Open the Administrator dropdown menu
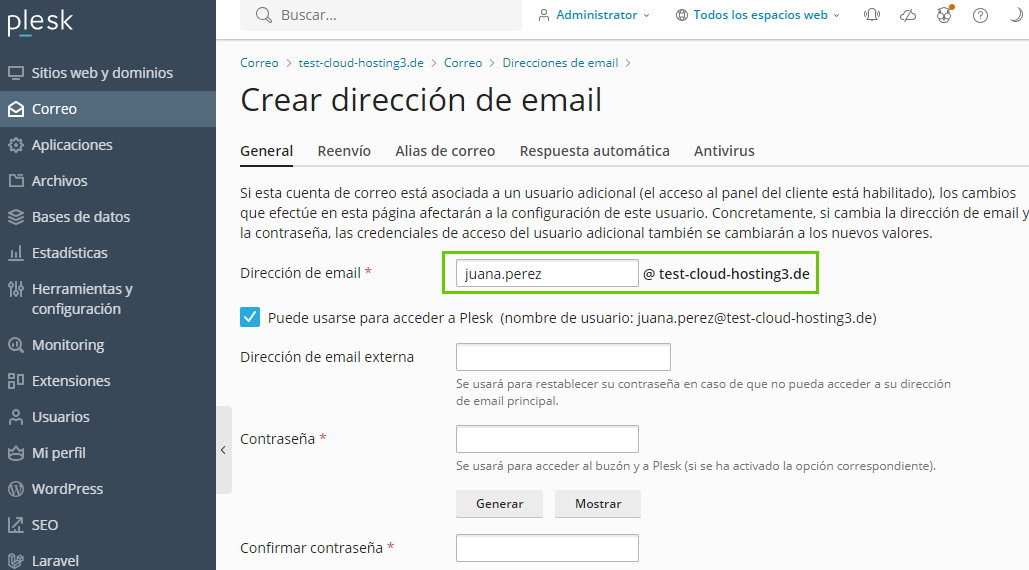Image resolution: width=1029 pixels, height=570 pixels. tap(594, 15)
